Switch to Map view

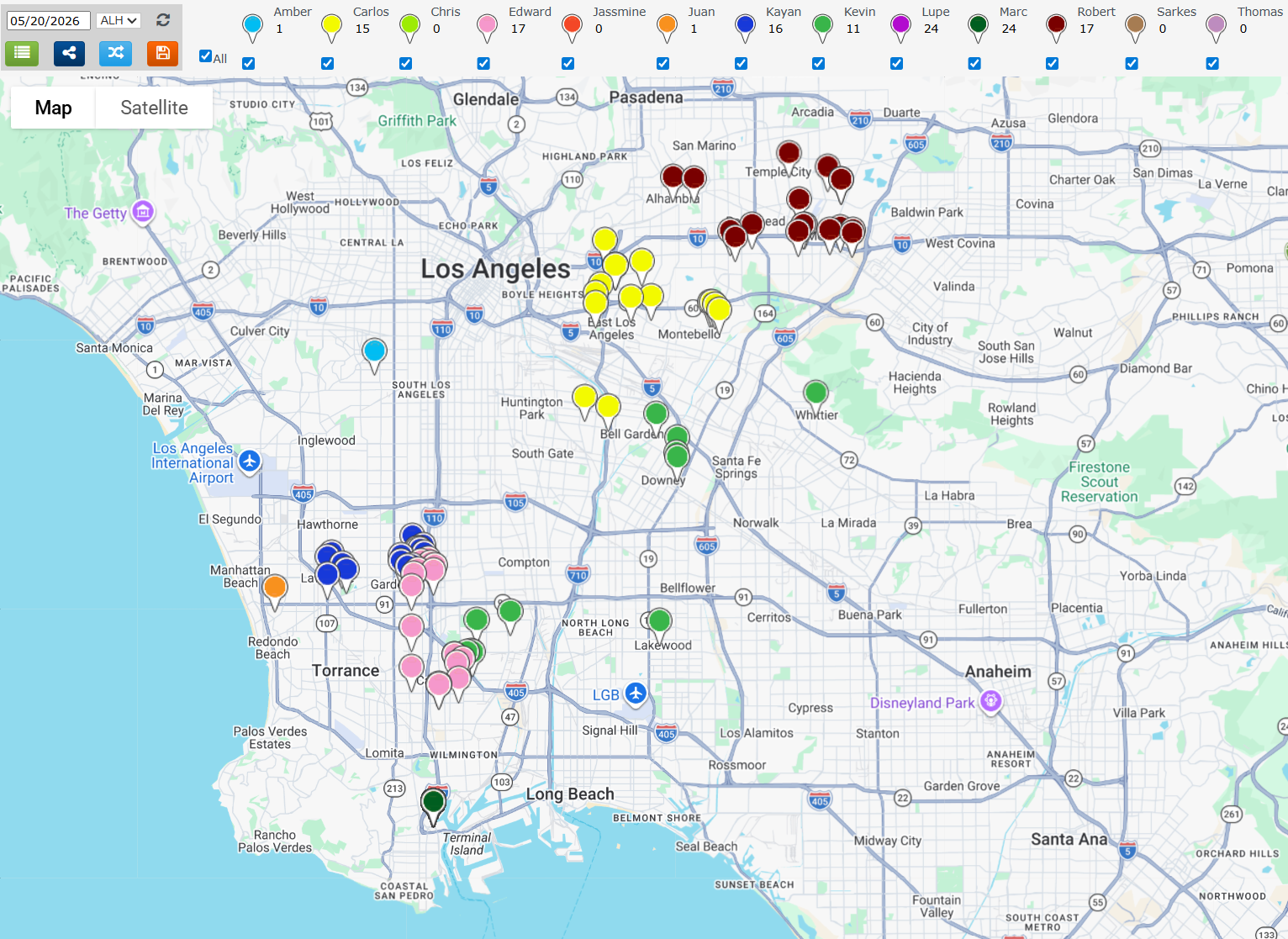point(53,108)
